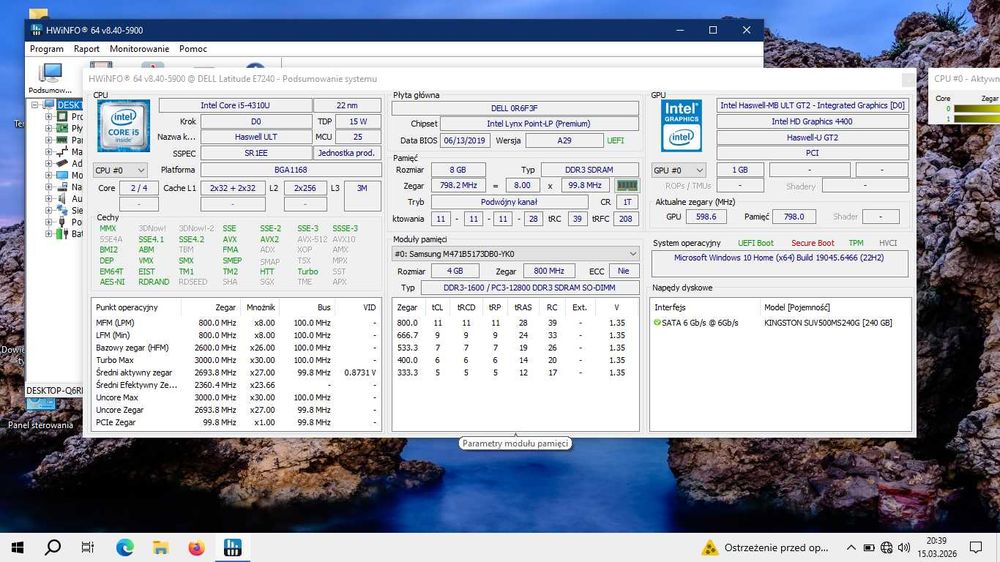
Task: Open the CPU #0 selector dropdown
Action: point(120,170)
